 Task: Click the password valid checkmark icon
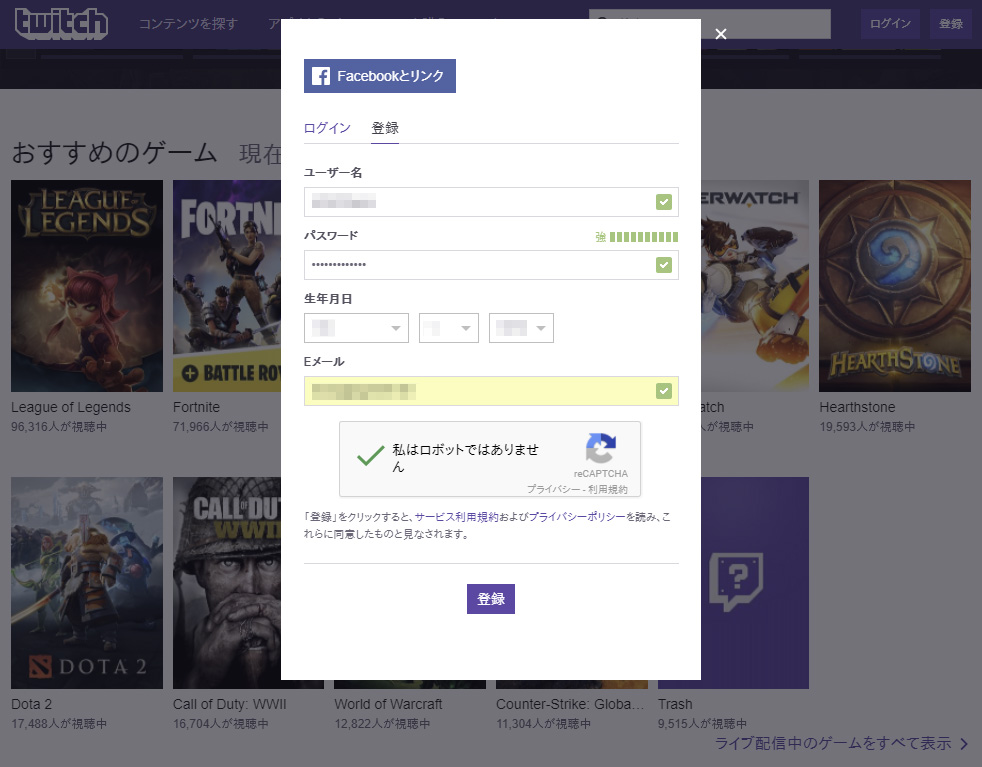664,265
